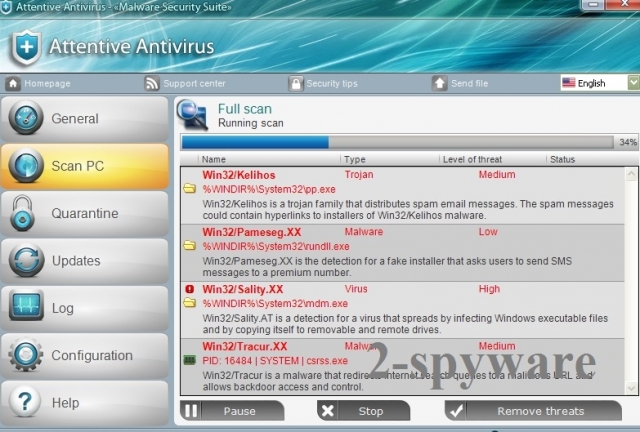
Task: Click the Configuration gear icon
Action: pos(26,354)
